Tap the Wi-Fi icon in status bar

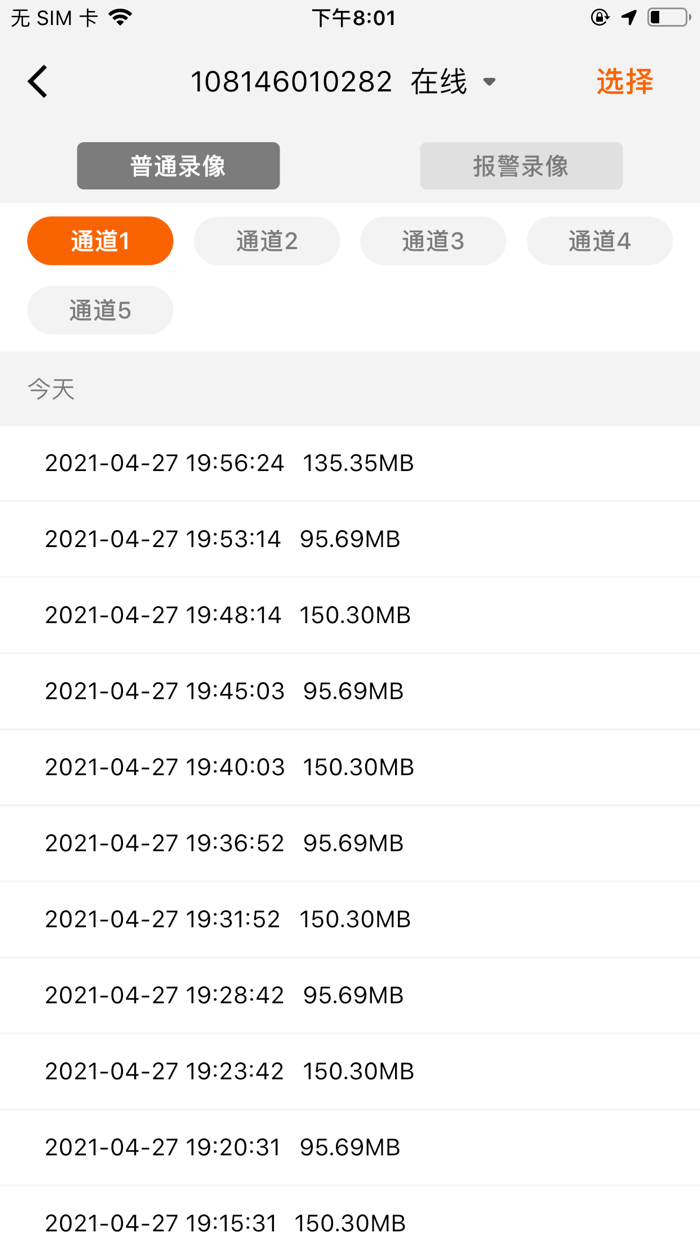point(120,16)
